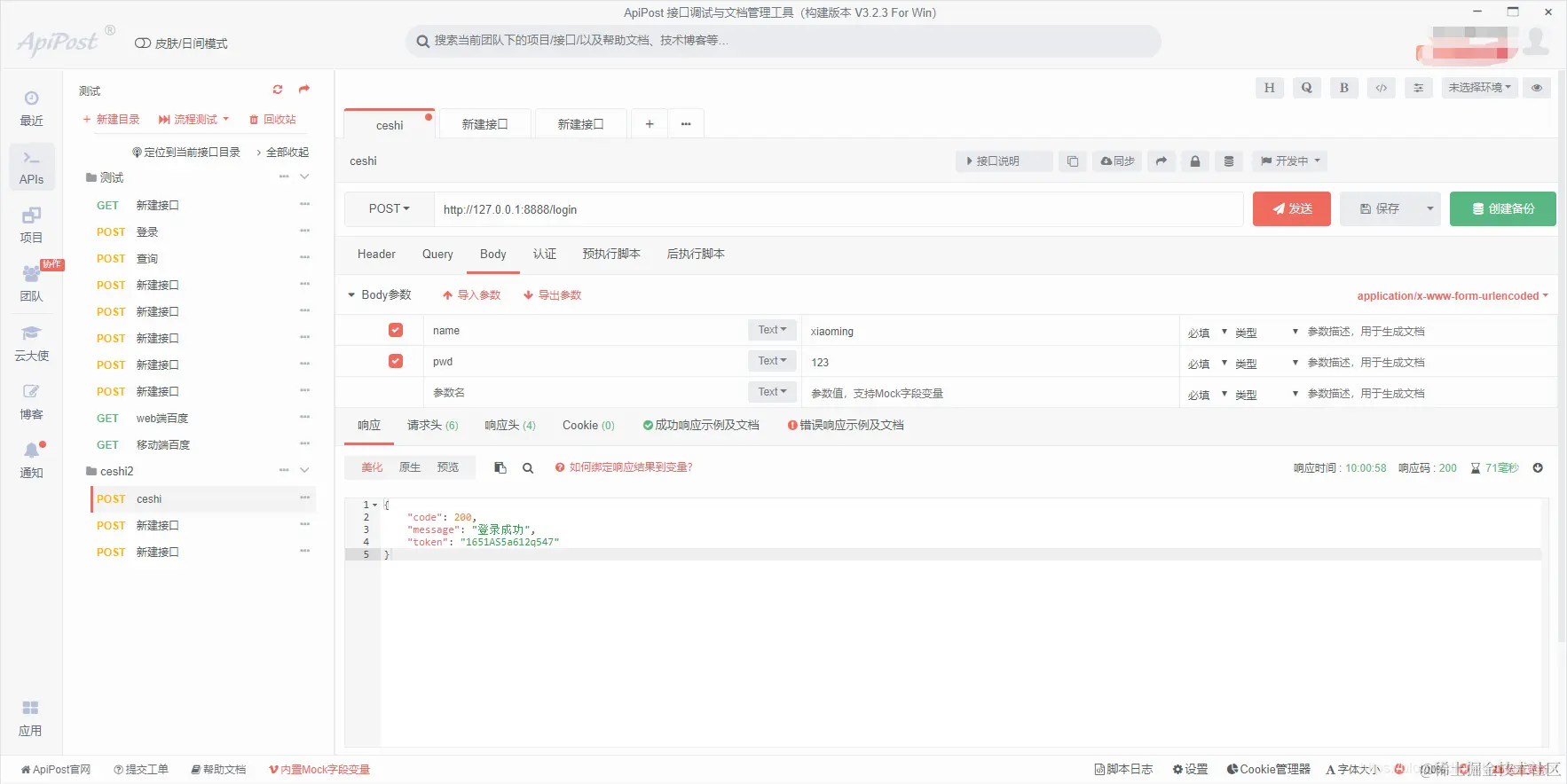Switch to the Query tab
Image resolution: width=1567 pixels, height=784 pixels.
[437, 255]
